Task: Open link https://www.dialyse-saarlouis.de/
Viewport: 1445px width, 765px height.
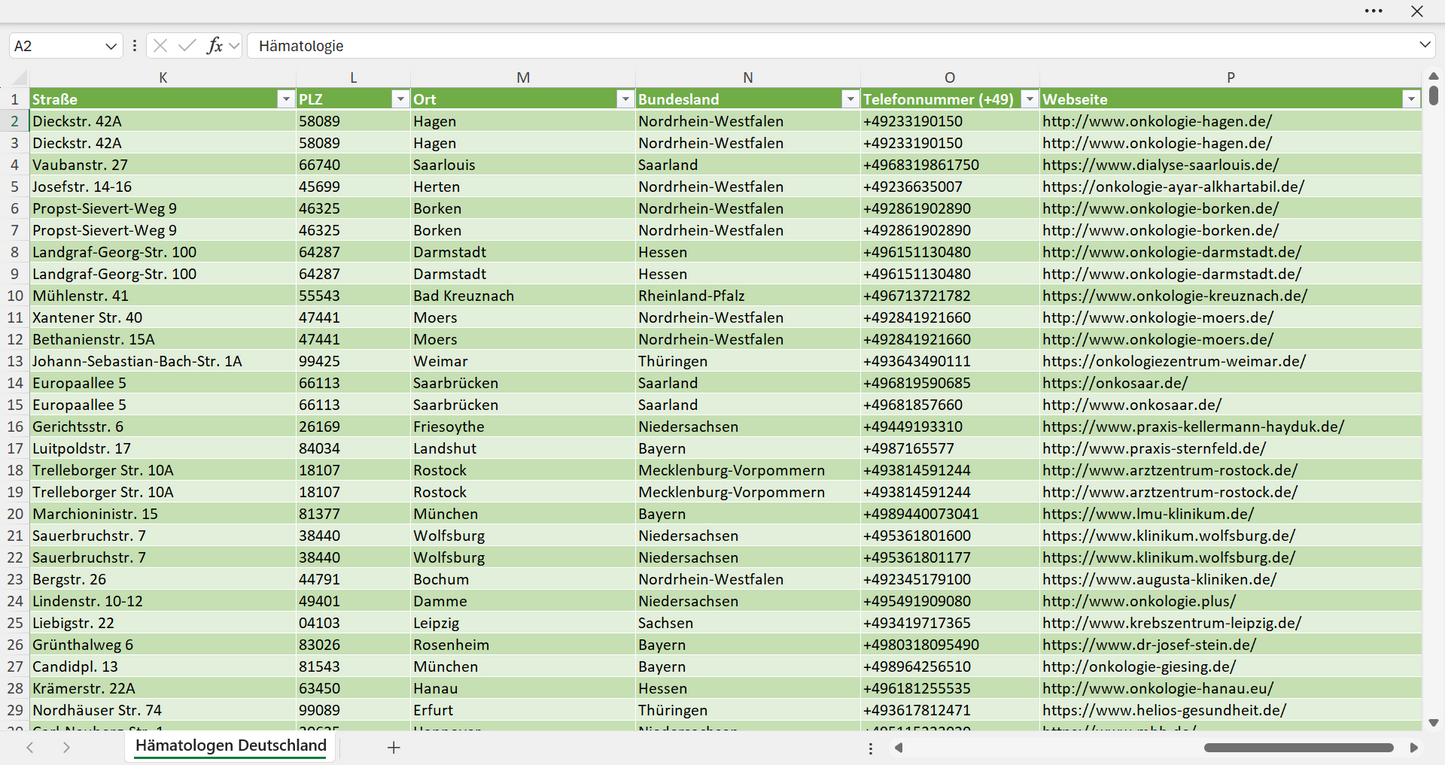Action: 1160,165
